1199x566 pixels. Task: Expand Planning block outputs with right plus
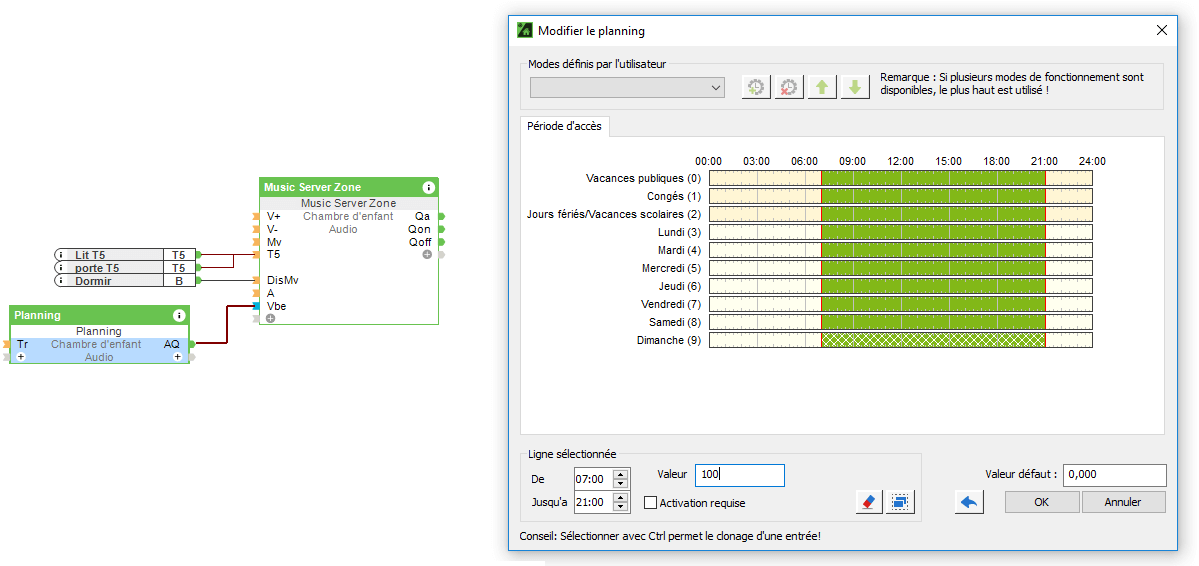tap(177, 357)
